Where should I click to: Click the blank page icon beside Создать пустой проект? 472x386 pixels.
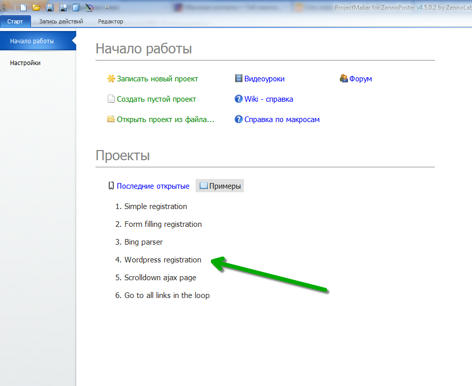coord(111,99)
